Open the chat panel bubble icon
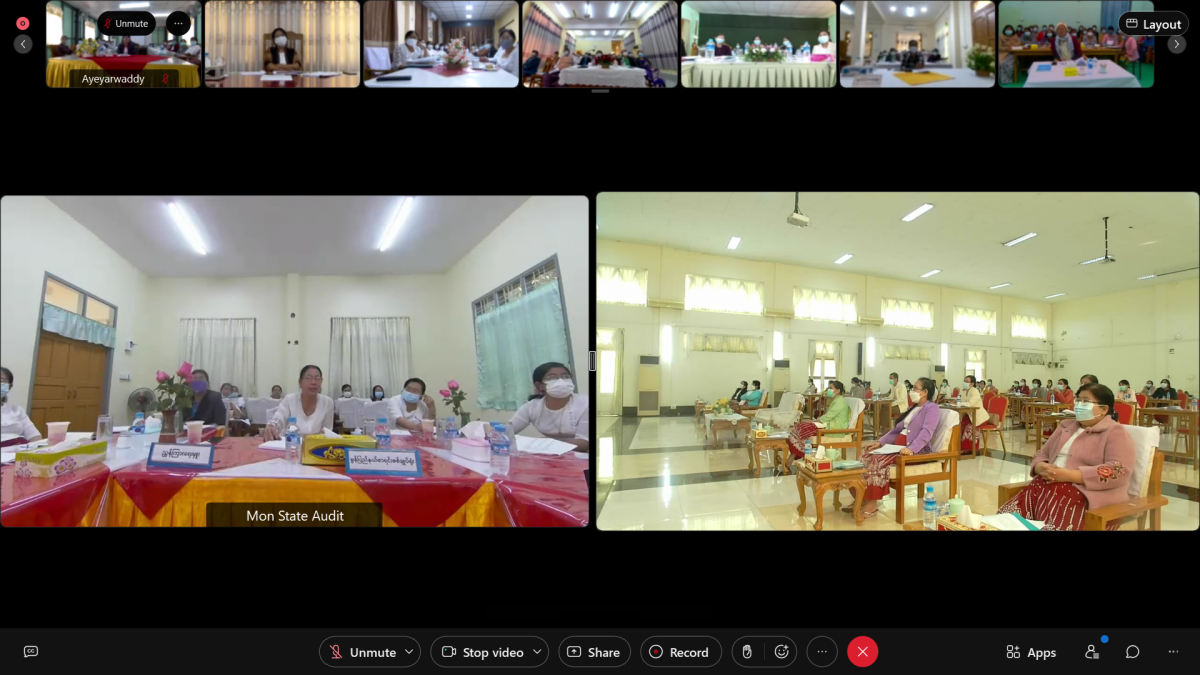The image size is (1200, 675). pos(1132,652)
